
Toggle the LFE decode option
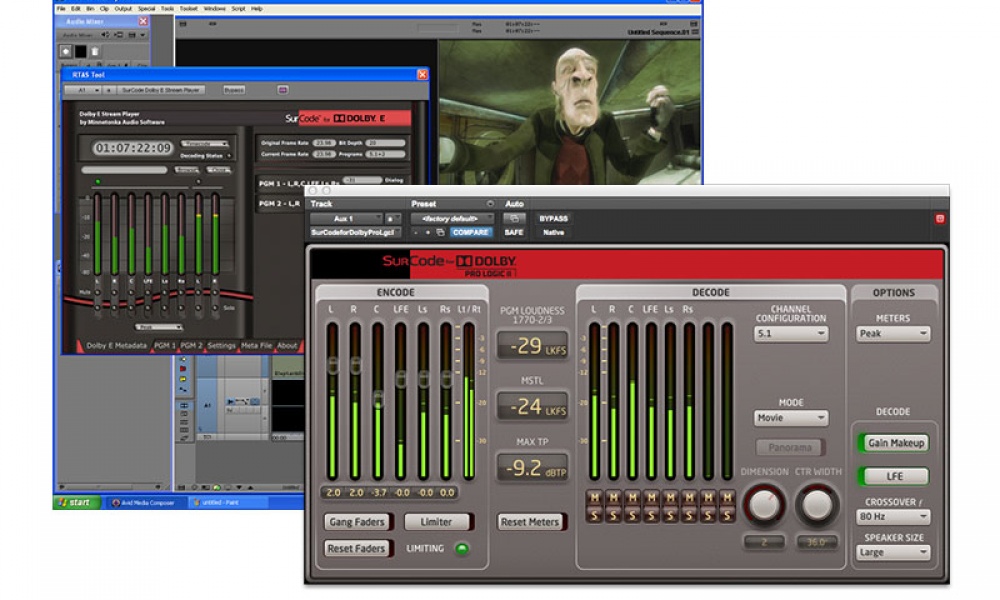[x=893, y=477]
